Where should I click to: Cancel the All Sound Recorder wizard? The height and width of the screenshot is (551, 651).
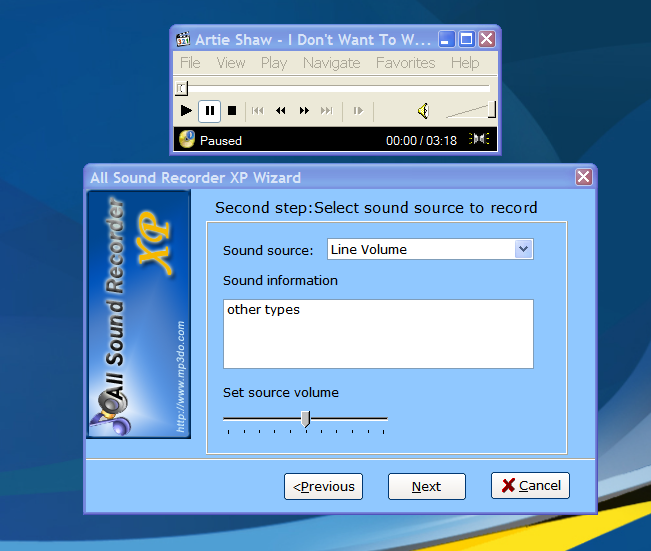click(x=530, y=486)
